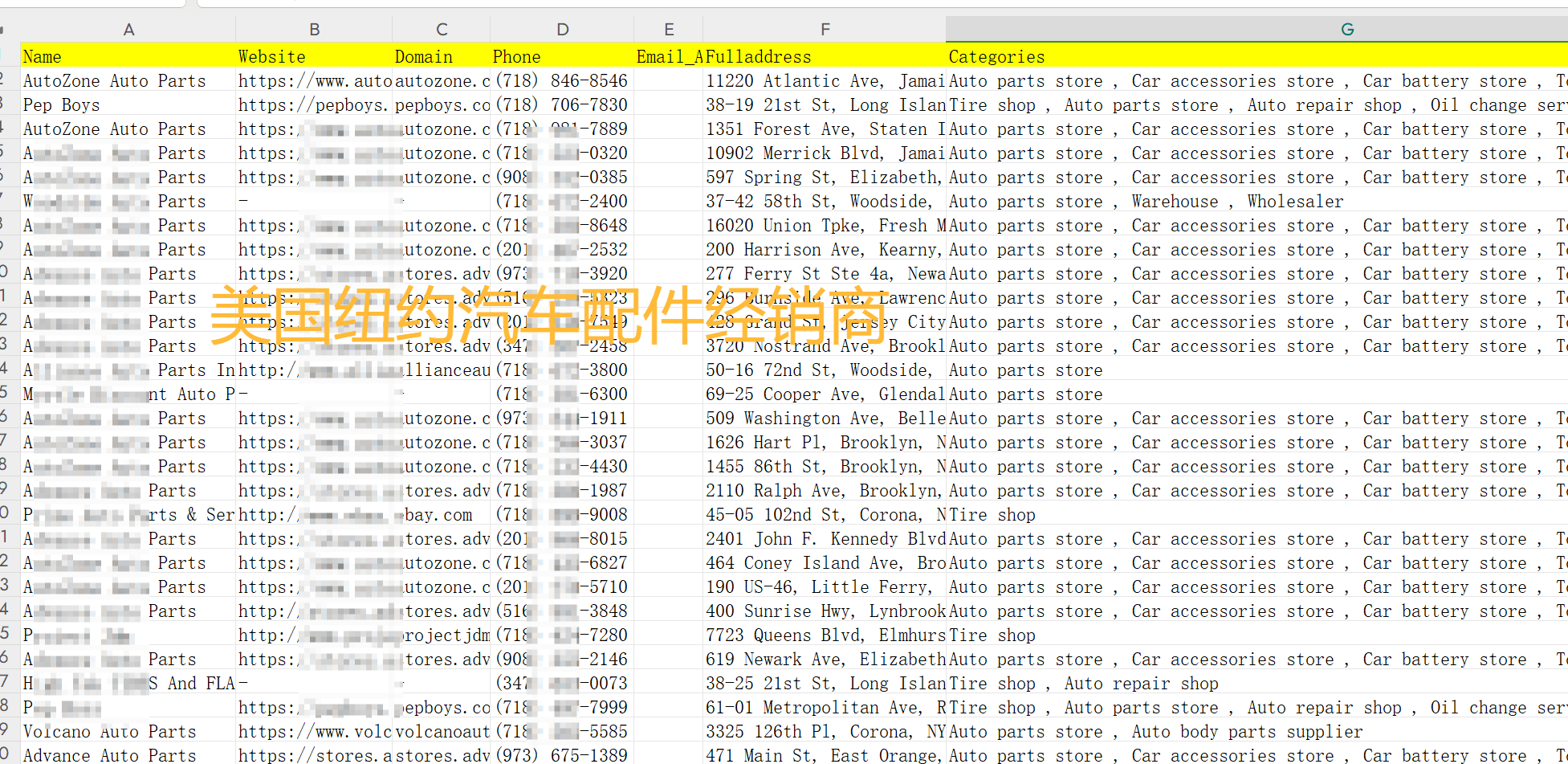Select address '464 Coney Island Ave, Bro'
This screenshot has width=1568, height=764.
(x=825, y=563)
